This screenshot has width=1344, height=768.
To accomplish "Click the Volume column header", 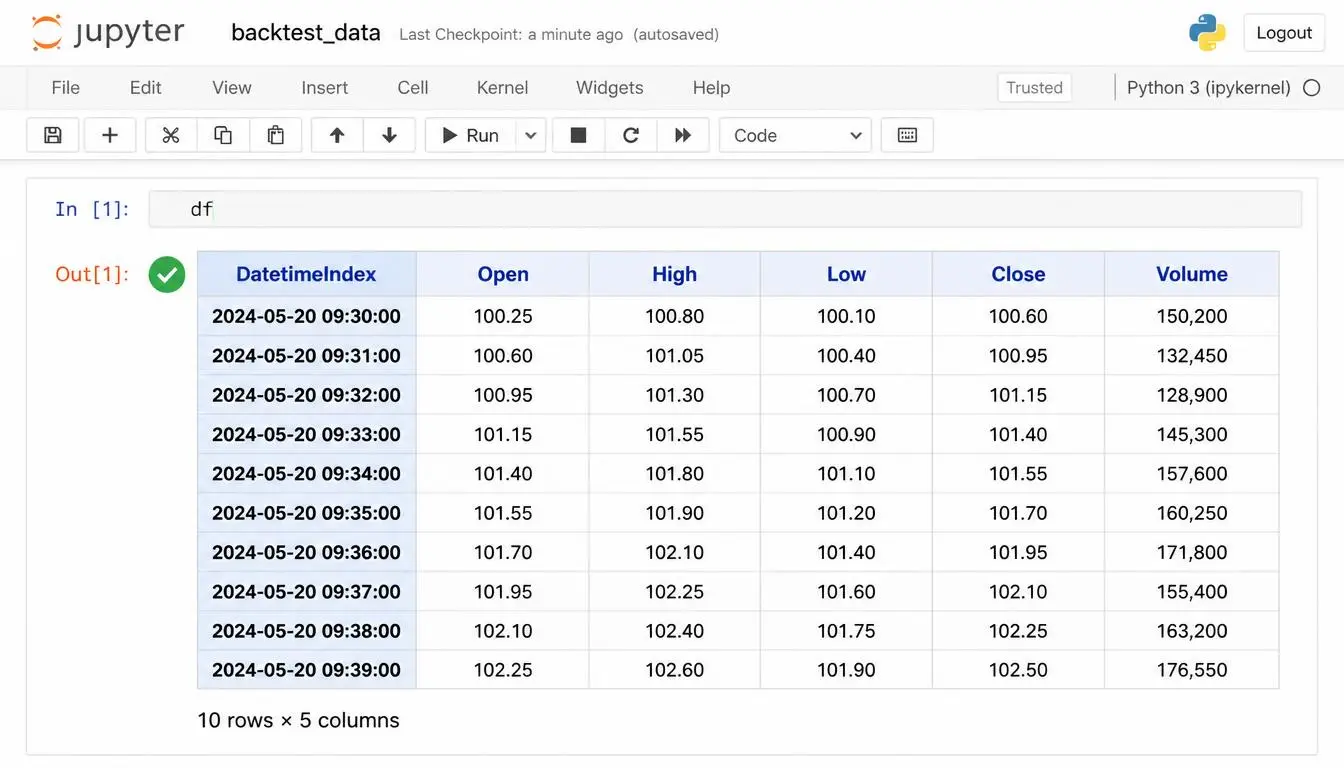I will [1191, 274].
